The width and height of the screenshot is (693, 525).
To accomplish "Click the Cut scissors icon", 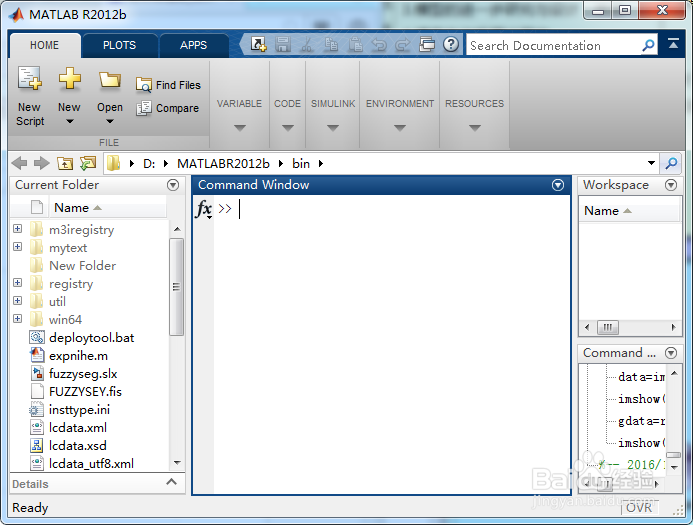I will [307, 44].
